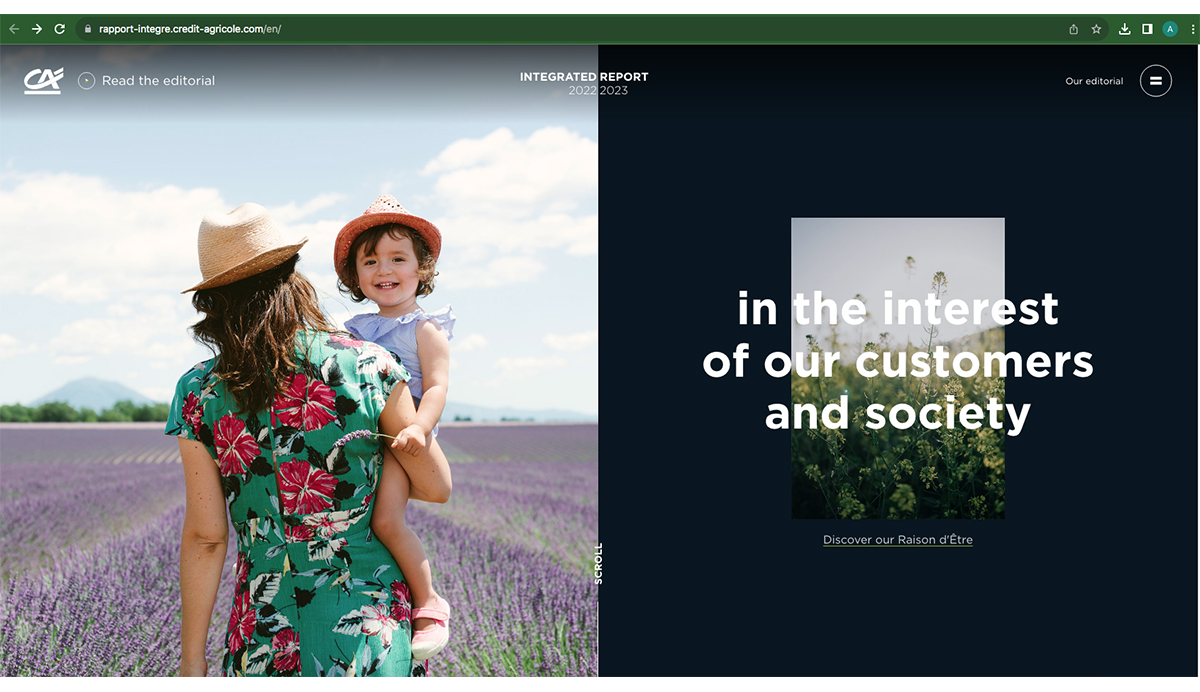
Task: Click the Read the editorial text link
Action: (x=158, y=81)
